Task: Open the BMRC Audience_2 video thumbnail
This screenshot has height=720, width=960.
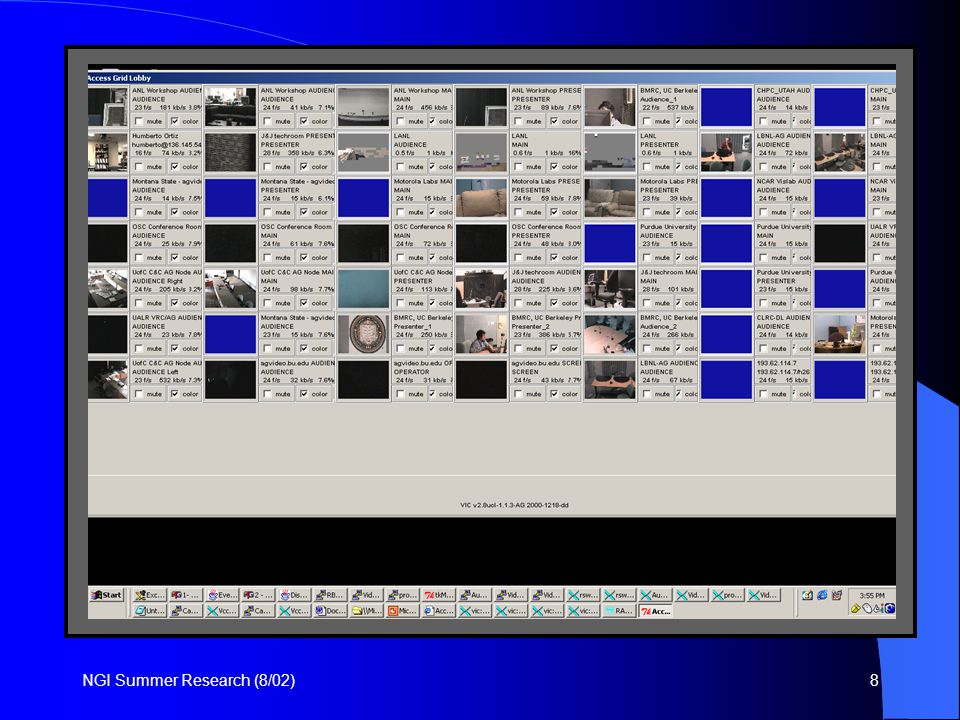Action: pos(610,334)
